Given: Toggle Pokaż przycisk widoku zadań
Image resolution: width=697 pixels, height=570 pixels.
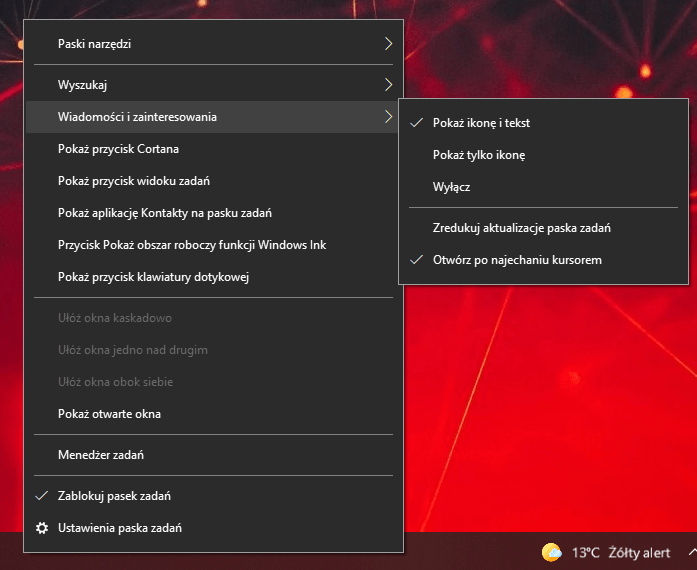Looking at the screenshot, I should (x=213, y=181).
